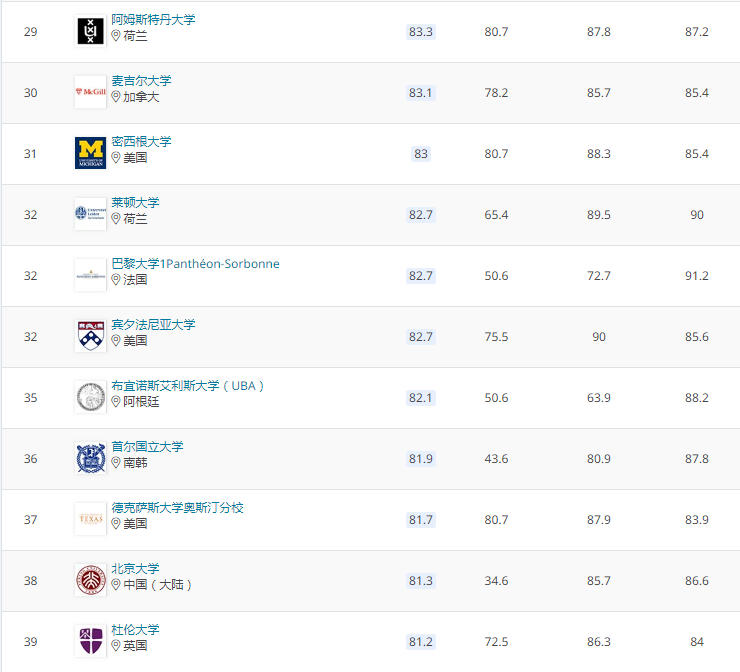Open the 北京大学 link

coord(135,569)
